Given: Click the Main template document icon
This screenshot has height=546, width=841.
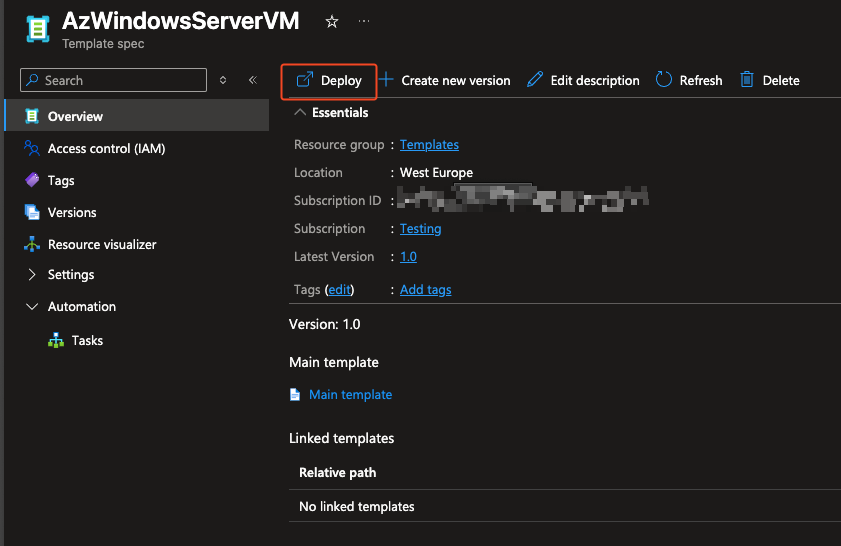Looking at the screenshot, I should (x=295, y=395).
